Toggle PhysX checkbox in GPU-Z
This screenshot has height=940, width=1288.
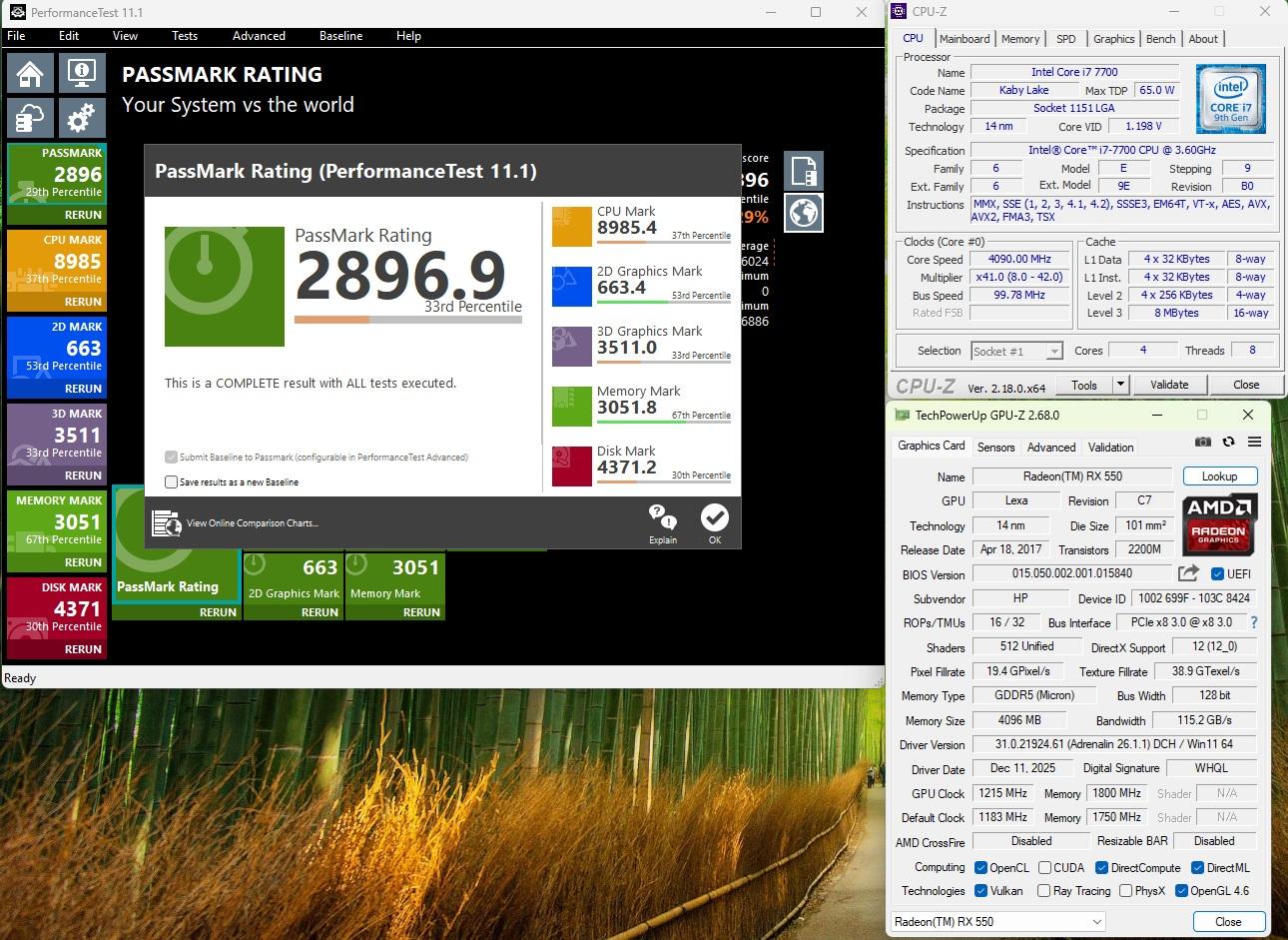coord(1125,891)
